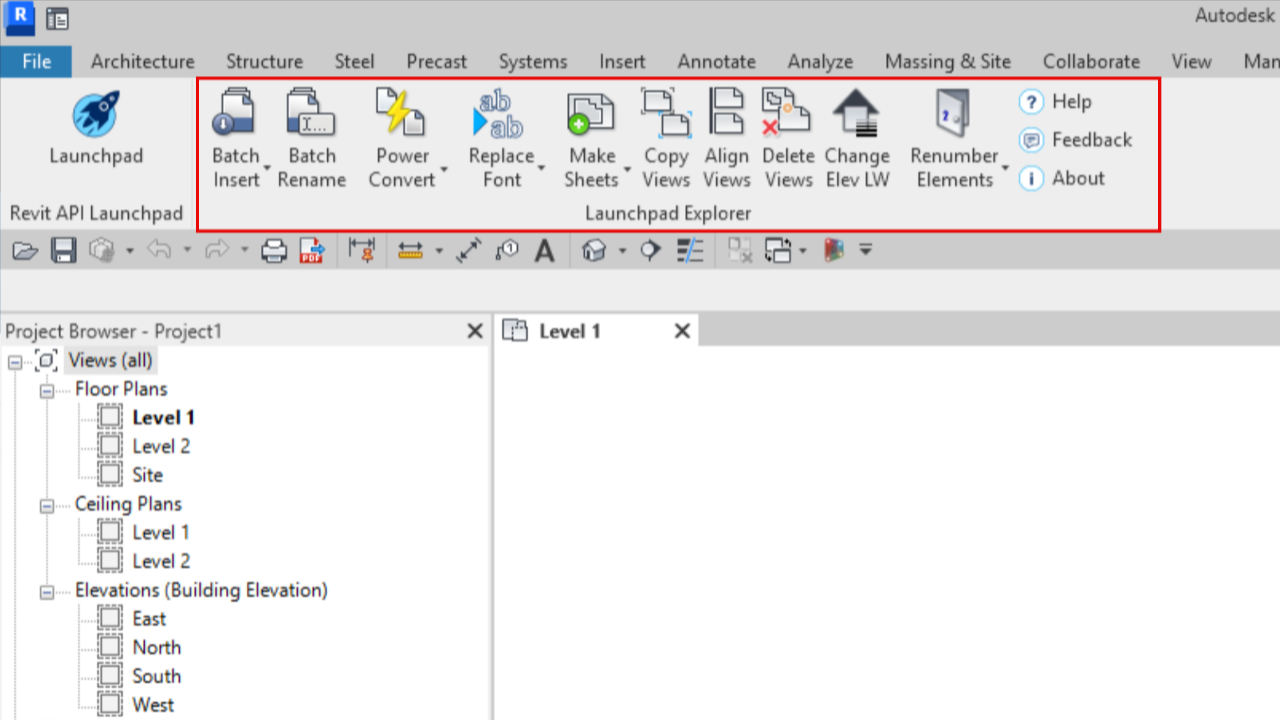Image resolution: width=1280 pixels, height=720 pixels.
Task: Collapse the Elevations (Building Elevation) node
Action: click(46, 592)
